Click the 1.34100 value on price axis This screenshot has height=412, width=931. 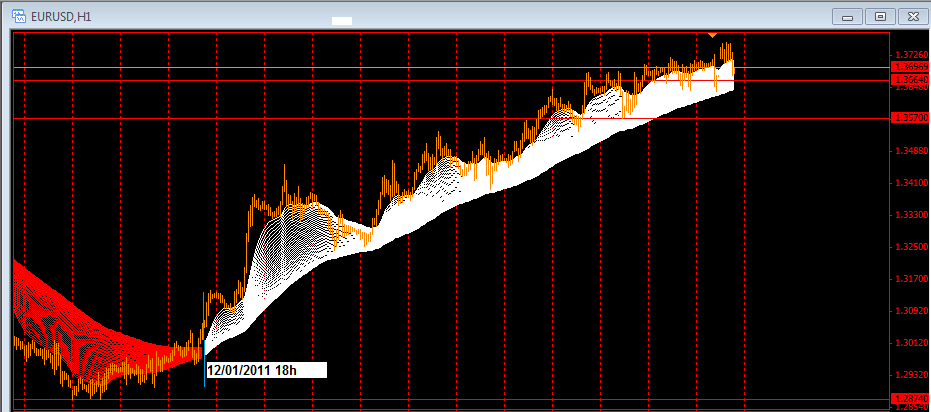click(909, 183)
